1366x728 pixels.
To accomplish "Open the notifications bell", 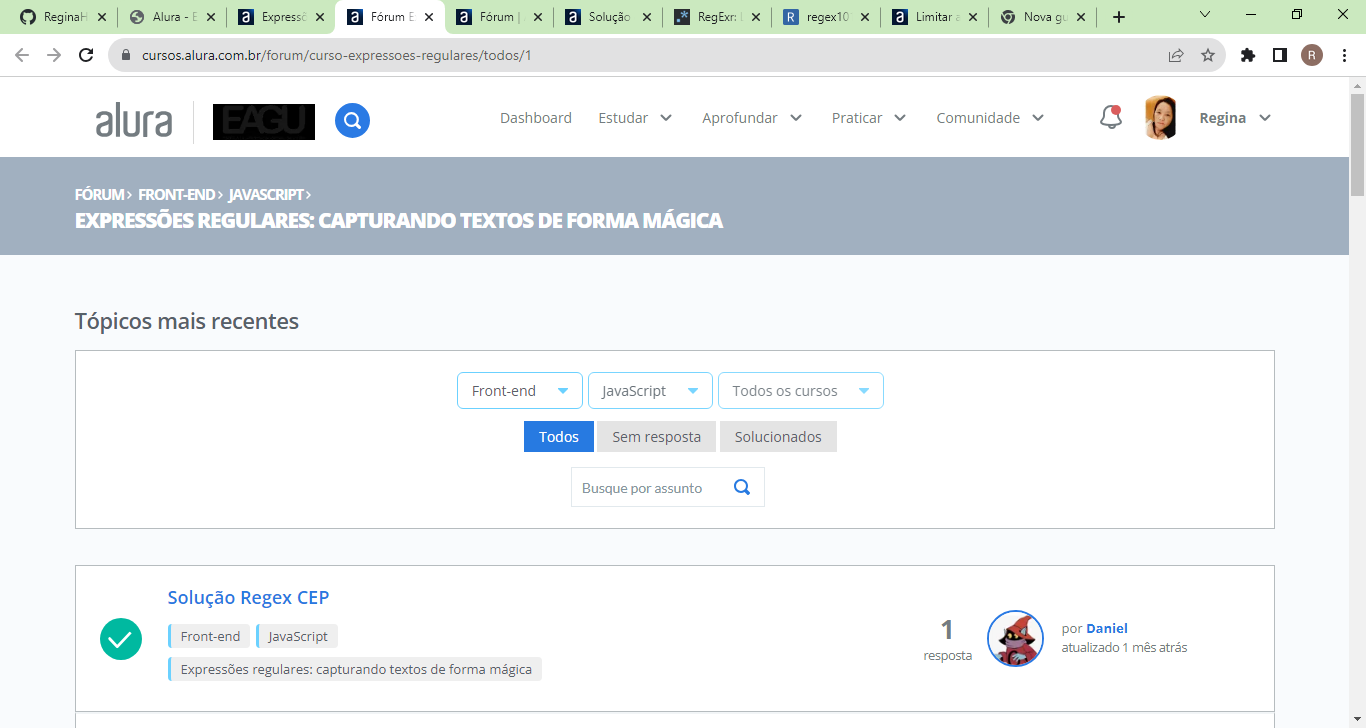I will [1111, 118].
